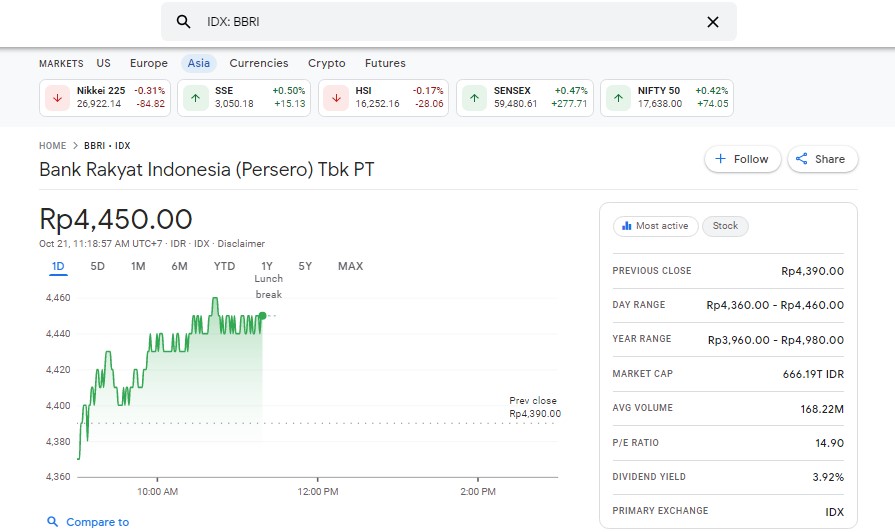
Task: Click the plus icon in Follow button
Action: pos(720,159)
